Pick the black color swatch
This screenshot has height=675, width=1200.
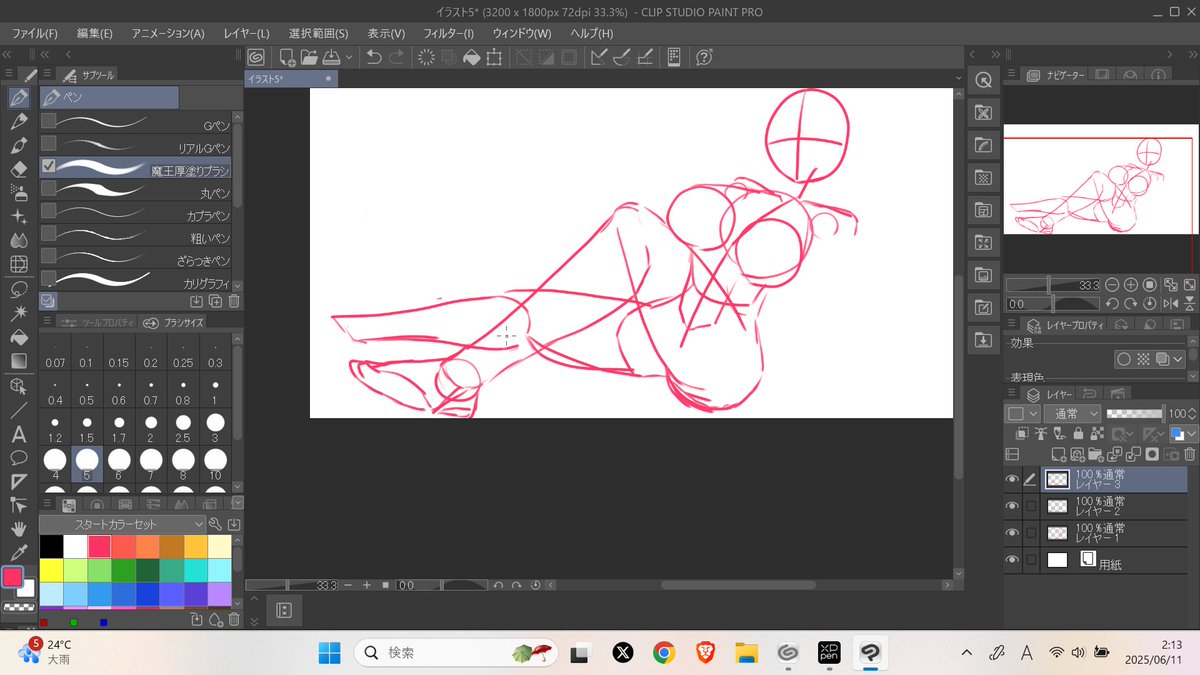pyautogui.click(x=51, y=546)
